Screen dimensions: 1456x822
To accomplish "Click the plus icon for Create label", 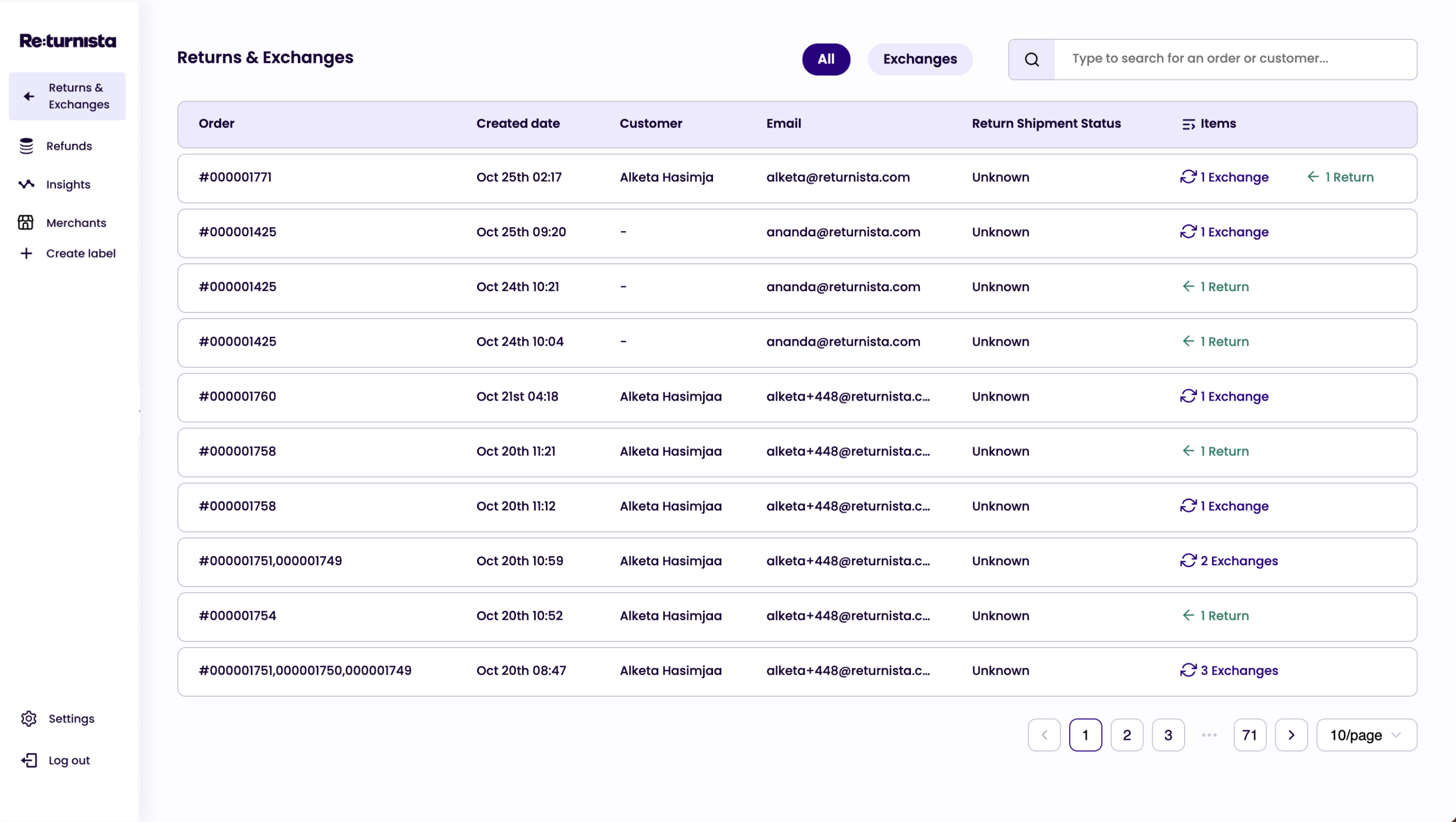I will (26, 253).
